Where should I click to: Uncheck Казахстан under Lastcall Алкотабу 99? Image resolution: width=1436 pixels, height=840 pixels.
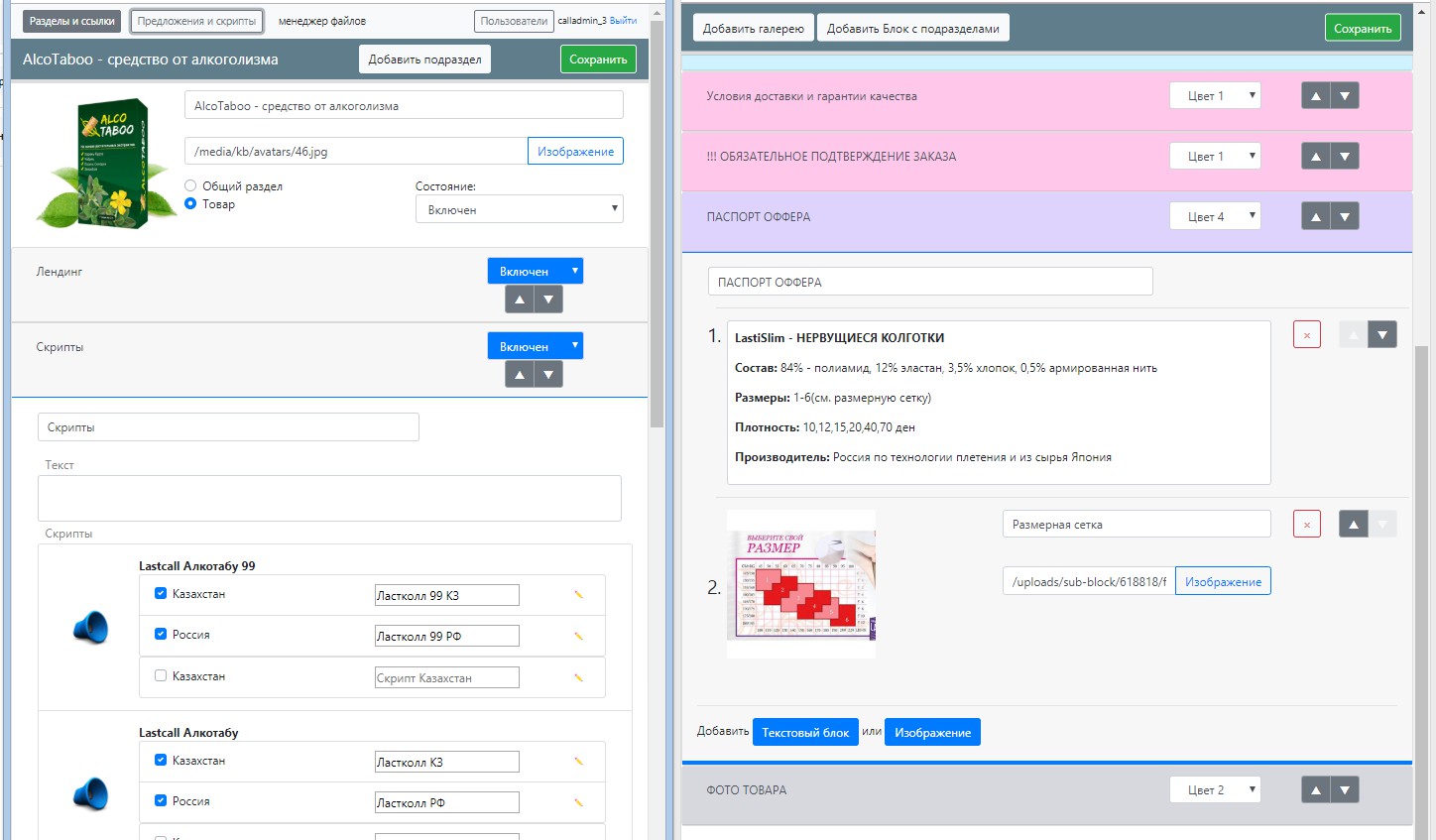click(161, 593)
